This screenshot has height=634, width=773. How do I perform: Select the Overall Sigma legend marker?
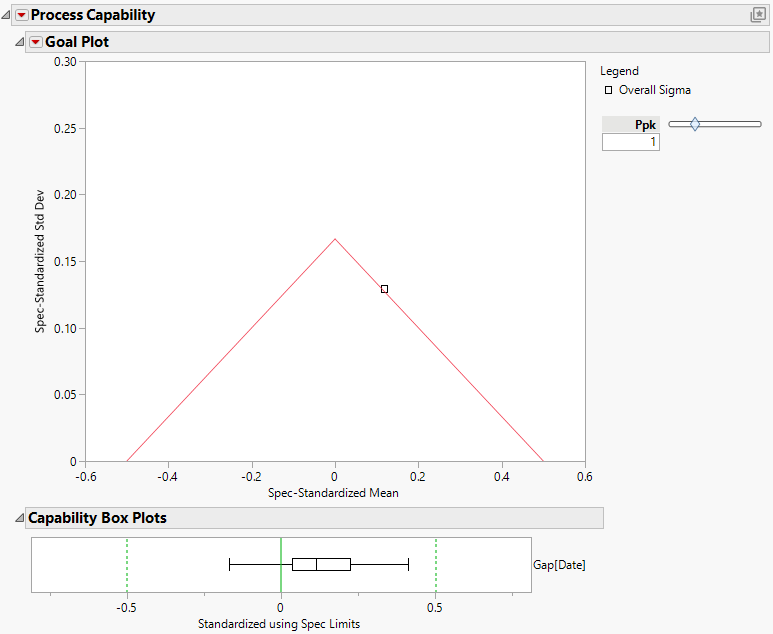pyautogui.click(x=608, y=90)
